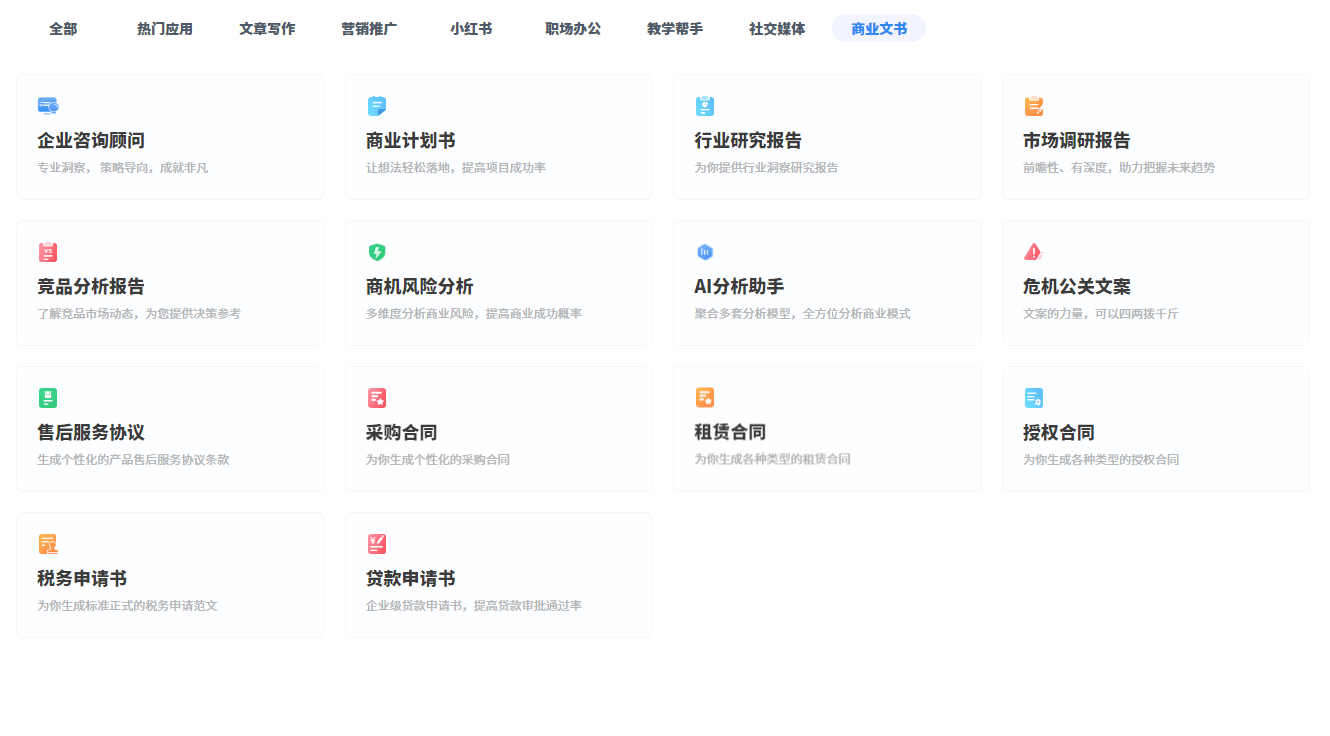Click the text 为你生成个性化的采购合同
The image size is (1330, 736).
pos(438,460)
